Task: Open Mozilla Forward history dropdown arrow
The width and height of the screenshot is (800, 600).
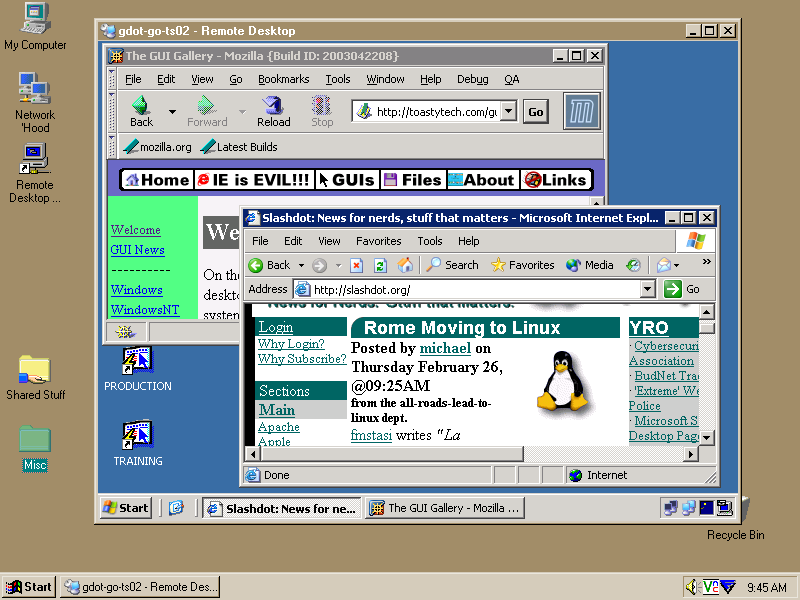Action: [242, 112]
